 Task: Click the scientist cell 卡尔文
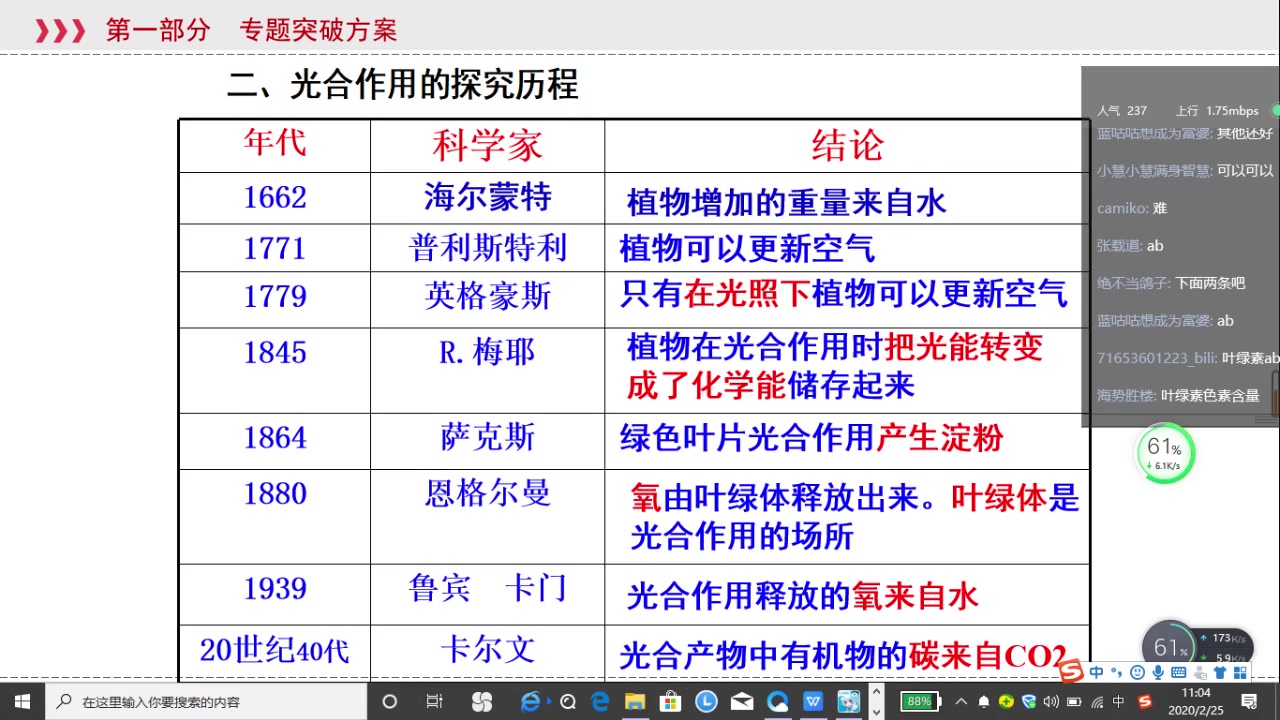coord(488,650)
